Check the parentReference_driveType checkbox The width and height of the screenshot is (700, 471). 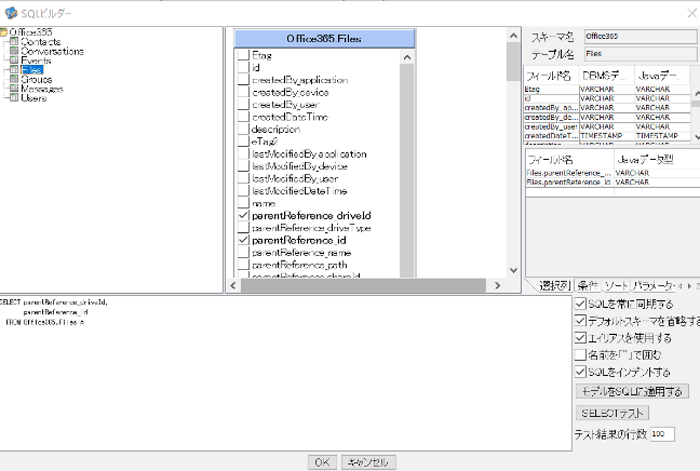point(243,228)
